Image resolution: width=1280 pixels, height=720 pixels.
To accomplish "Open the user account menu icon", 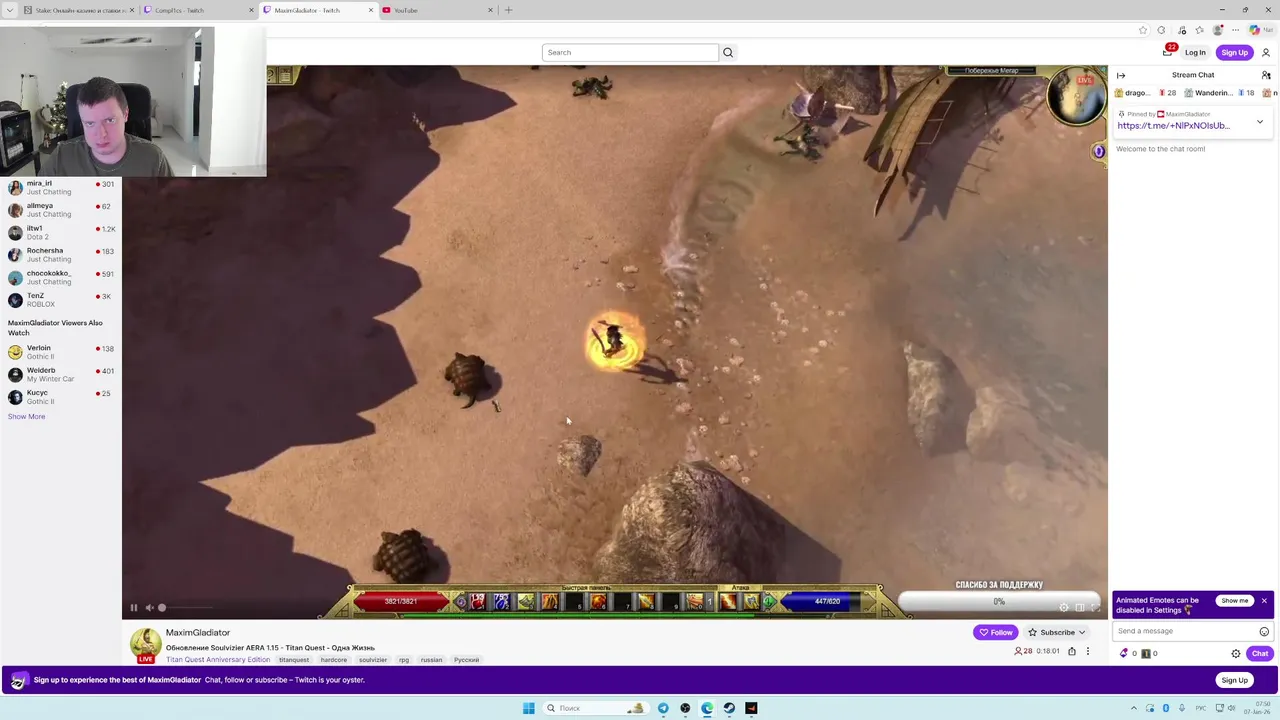I will 1266,53.
